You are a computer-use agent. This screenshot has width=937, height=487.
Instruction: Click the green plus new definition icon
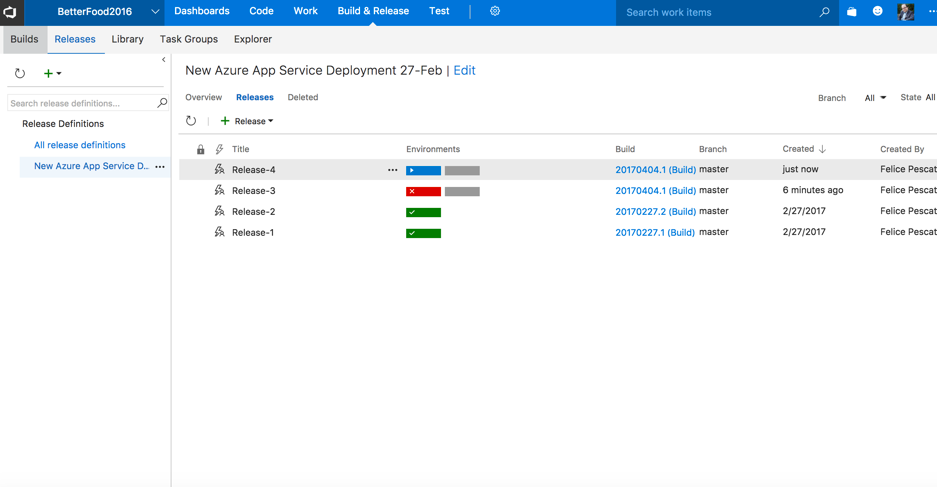pos(48,73)
